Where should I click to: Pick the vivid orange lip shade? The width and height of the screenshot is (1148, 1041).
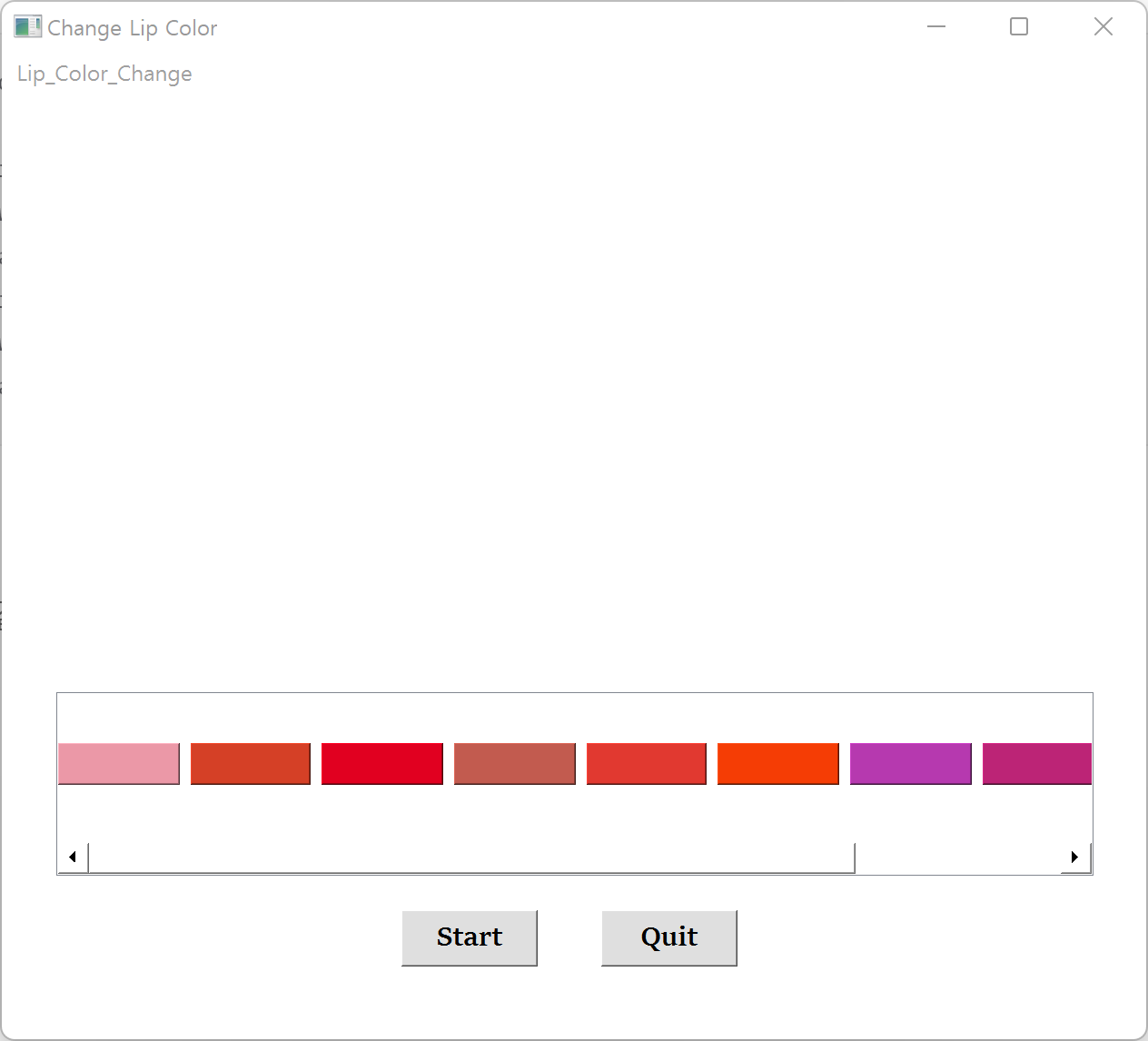click(777, 764)
